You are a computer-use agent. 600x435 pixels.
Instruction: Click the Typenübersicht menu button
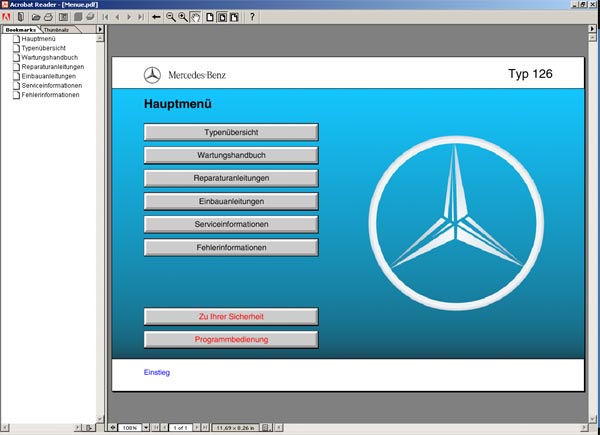231,132
